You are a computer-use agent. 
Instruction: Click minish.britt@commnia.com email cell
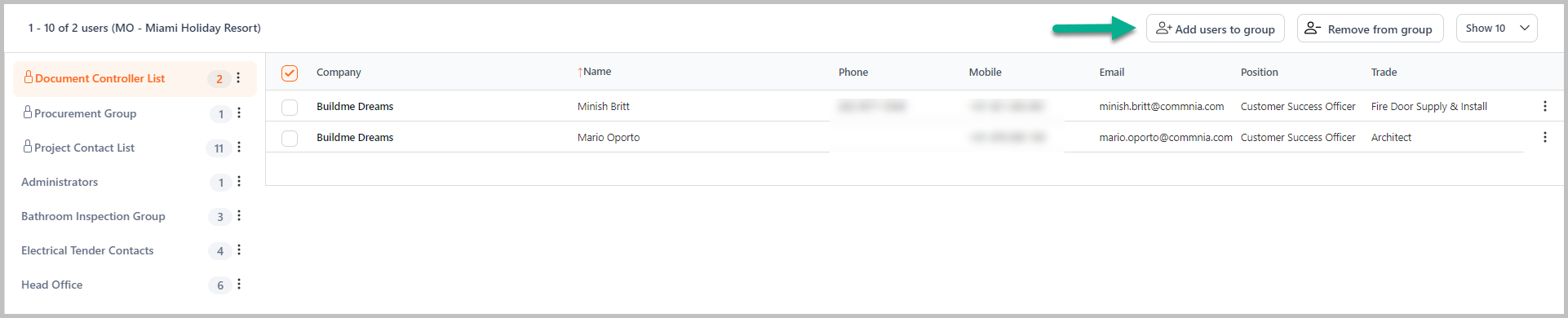coord(1162,107)
